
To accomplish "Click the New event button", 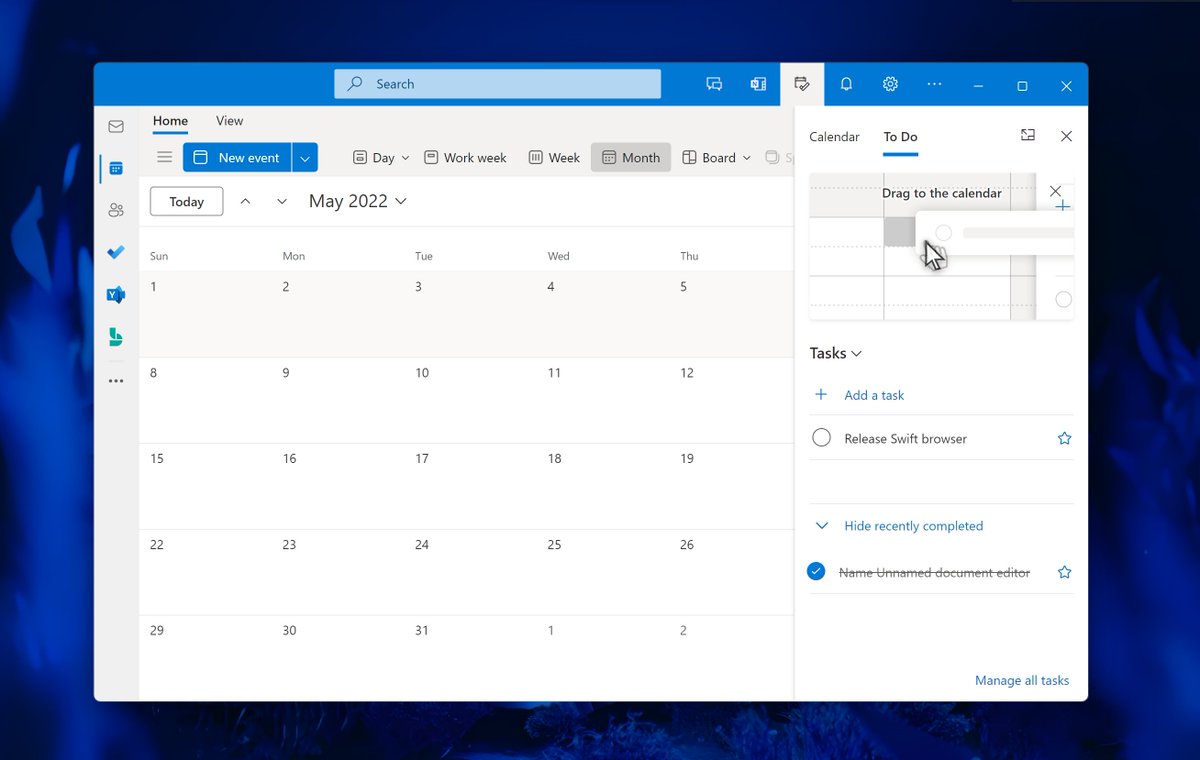I will 237,157.
